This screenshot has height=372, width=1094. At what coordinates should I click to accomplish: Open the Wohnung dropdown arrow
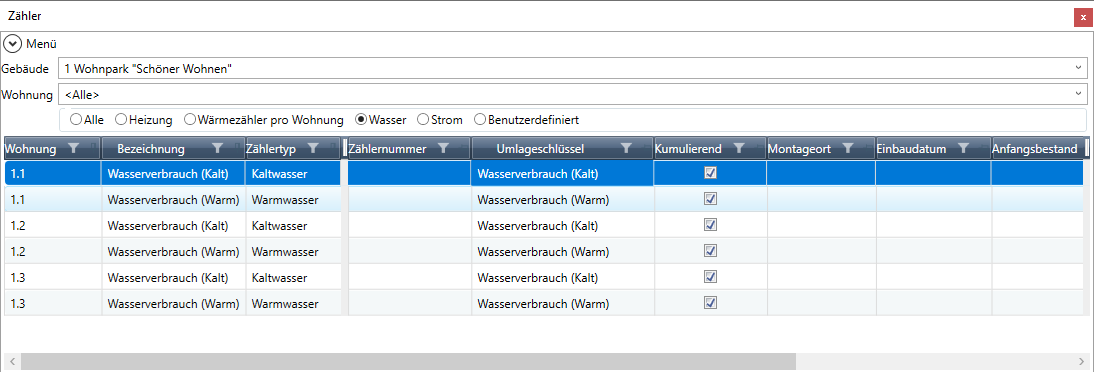point(1079,94)
